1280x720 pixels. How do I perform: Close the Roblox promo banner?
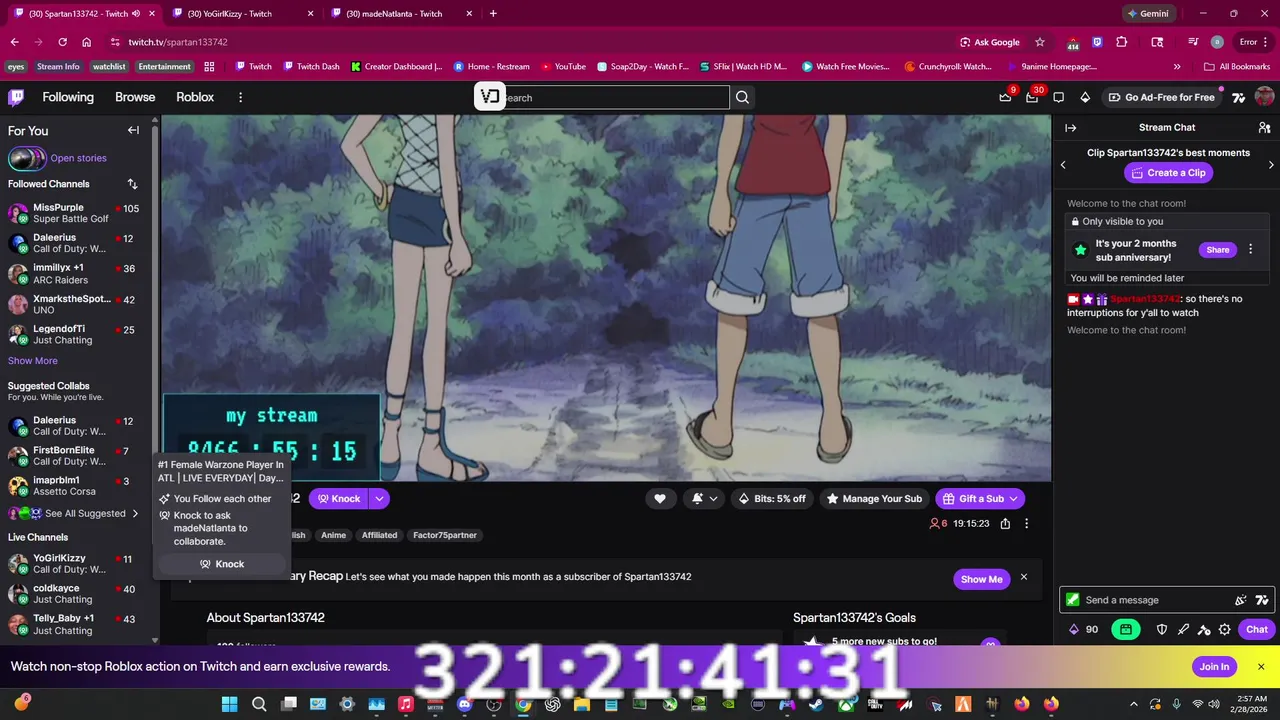(1261, 667)
